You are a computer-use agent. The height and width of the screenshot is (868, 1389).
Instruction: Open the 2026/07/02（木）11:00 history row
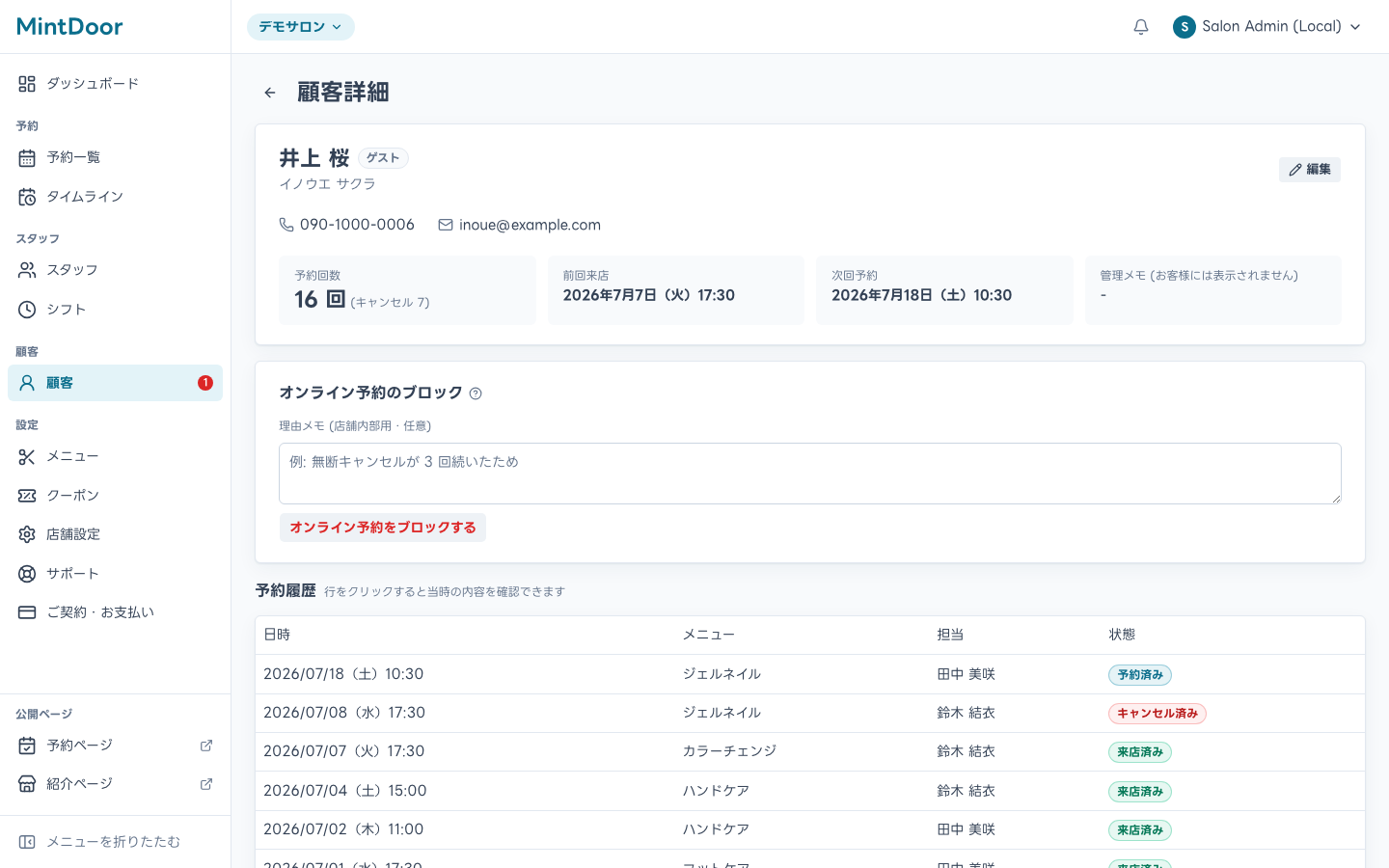click(810, 829)
